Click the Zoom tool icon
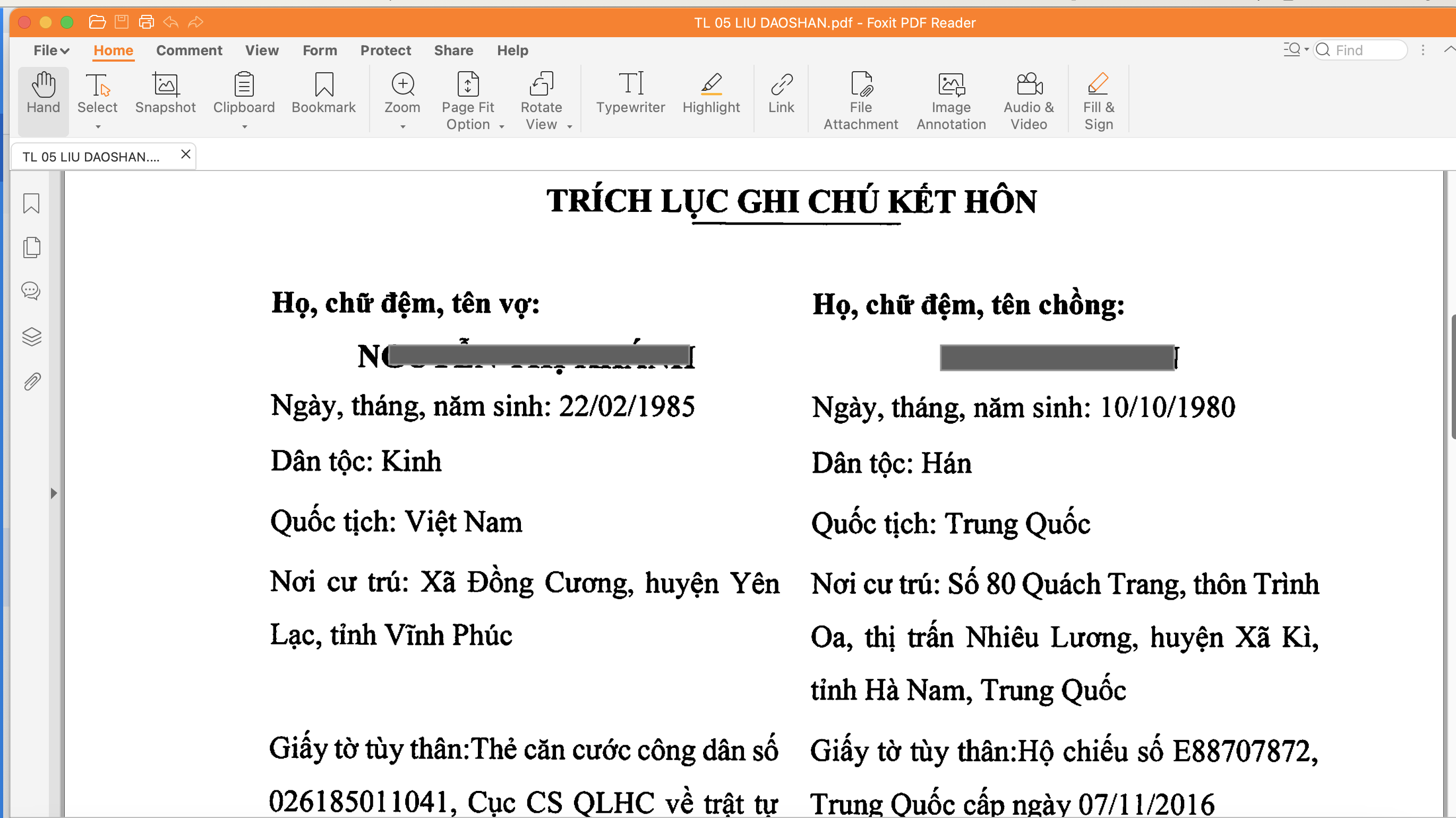Viewport: 1456px width, 818px height. point(402,85)
